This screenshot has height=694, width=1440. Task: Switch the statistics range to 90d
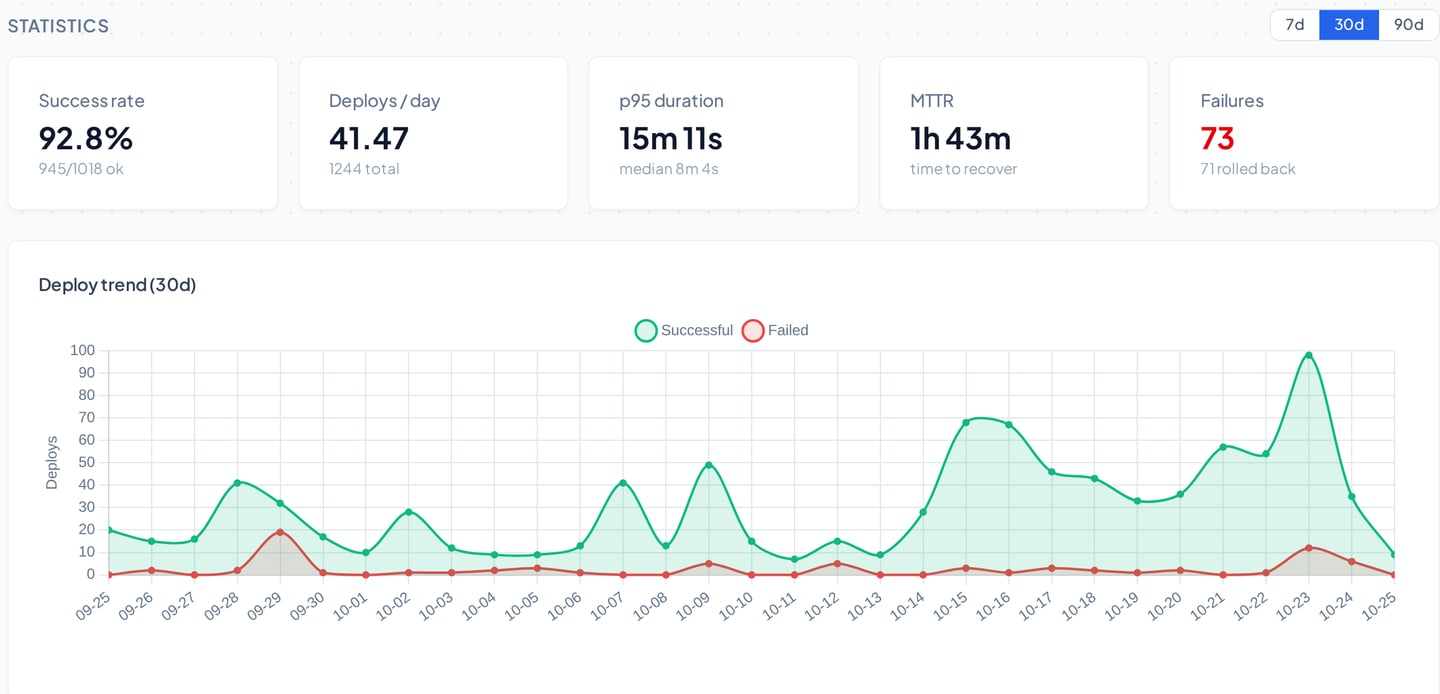1409,25
